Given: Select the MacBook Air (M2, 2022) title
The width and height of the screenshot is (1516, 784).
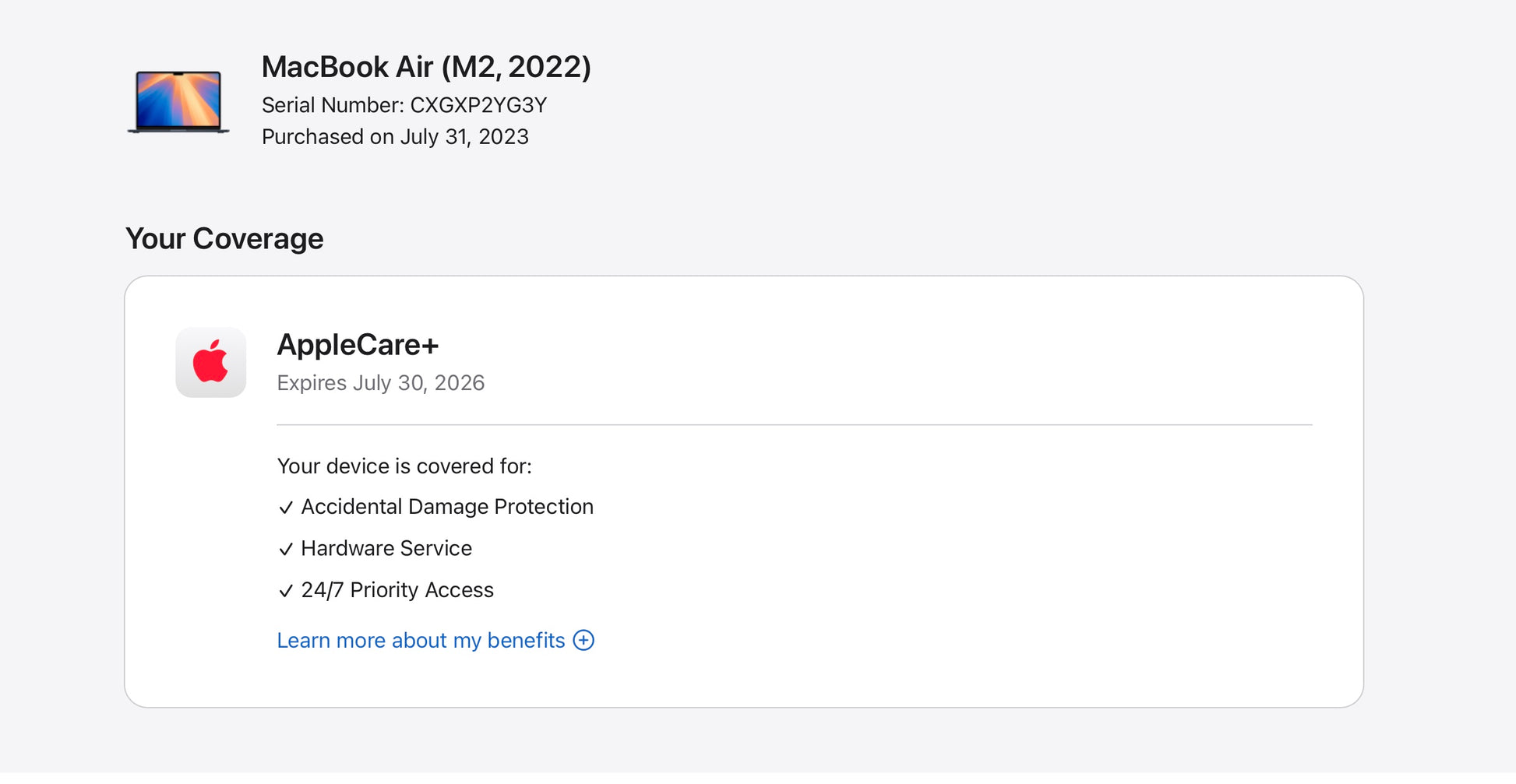Looking at the screenshot, I should (x=426, y=67).
